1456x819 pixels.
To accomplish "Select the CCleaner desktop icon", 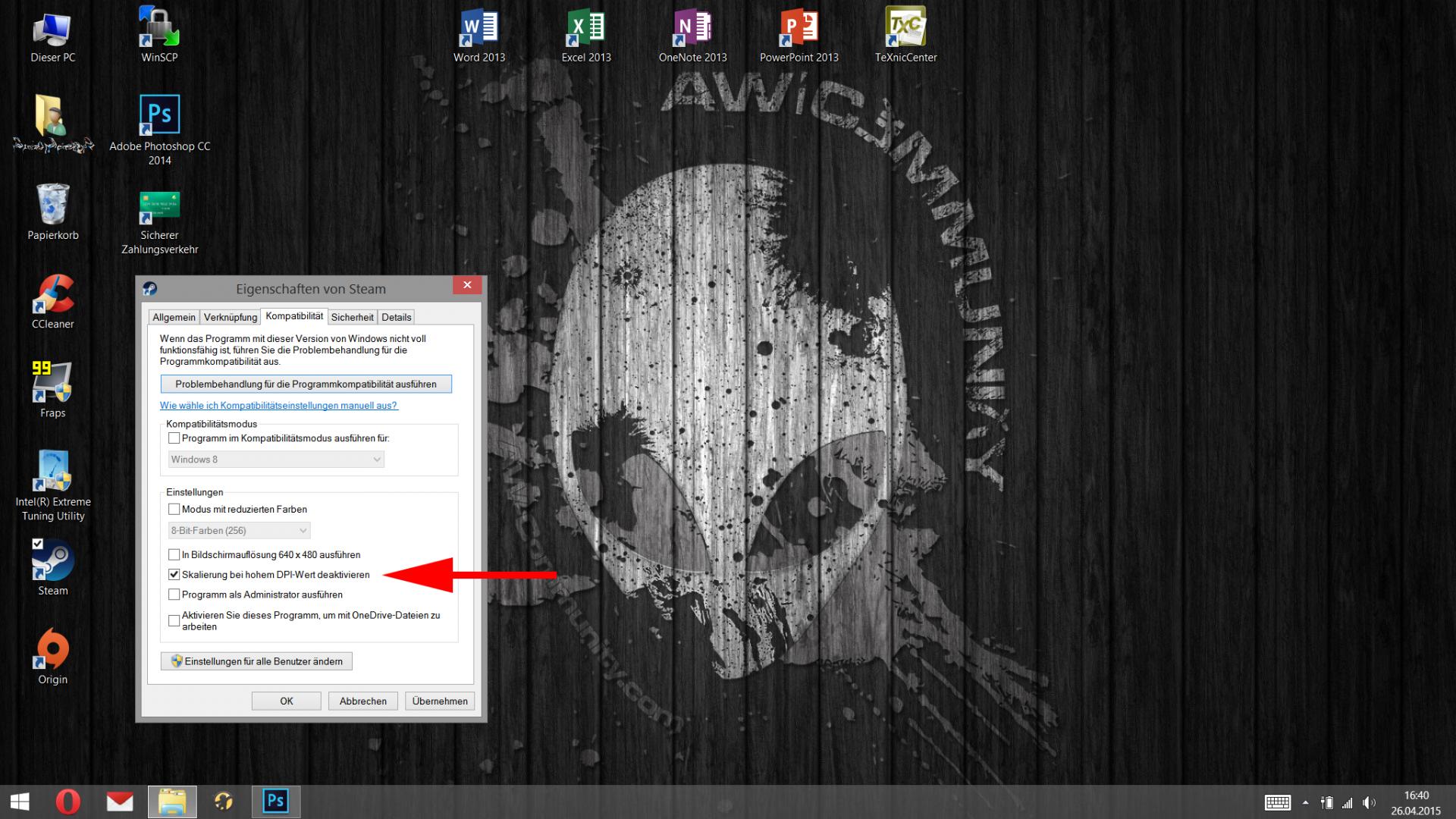I will (x=52, y=301).
